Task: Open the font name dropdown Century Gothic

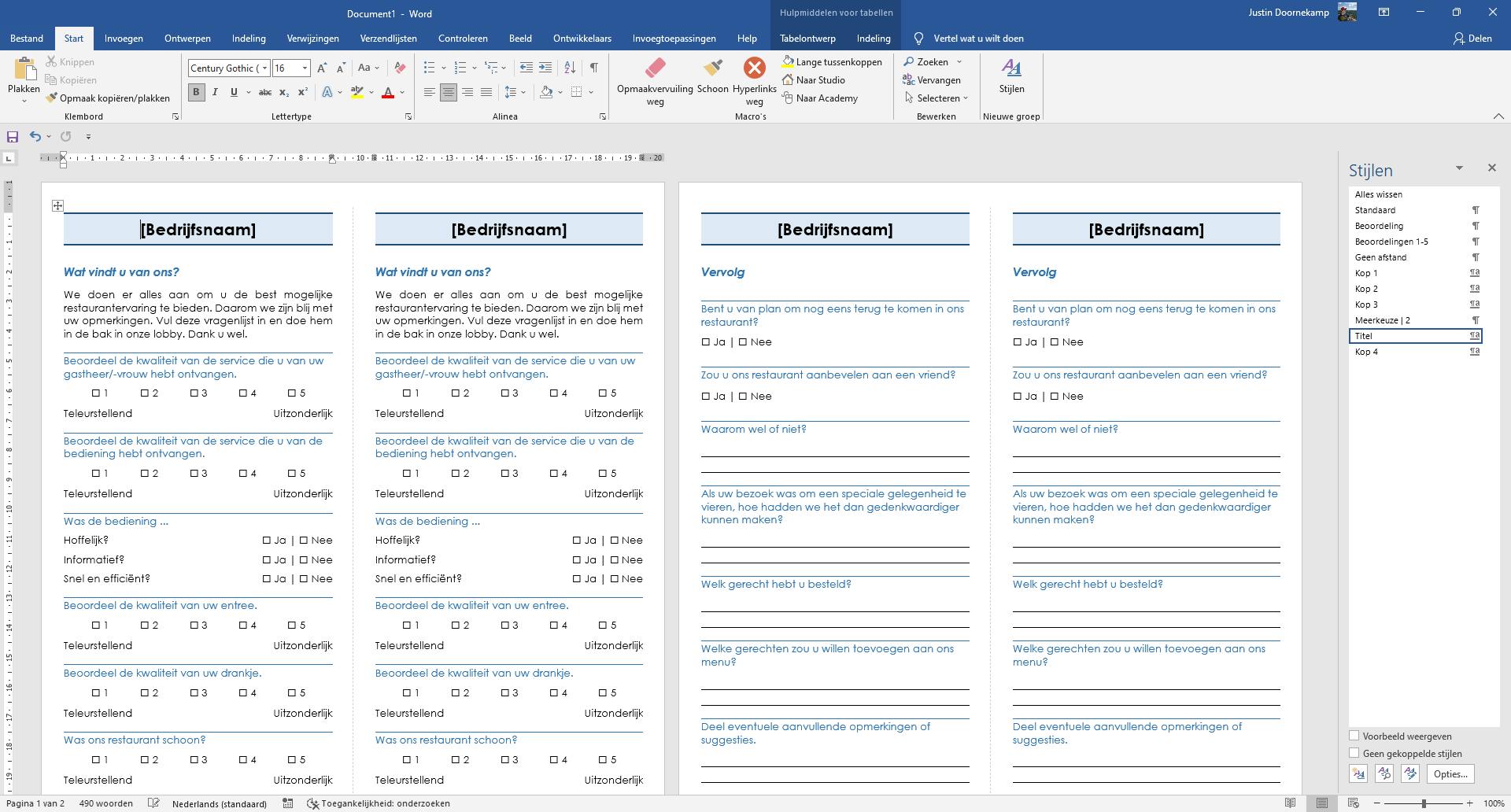Action: pos(264,68)
